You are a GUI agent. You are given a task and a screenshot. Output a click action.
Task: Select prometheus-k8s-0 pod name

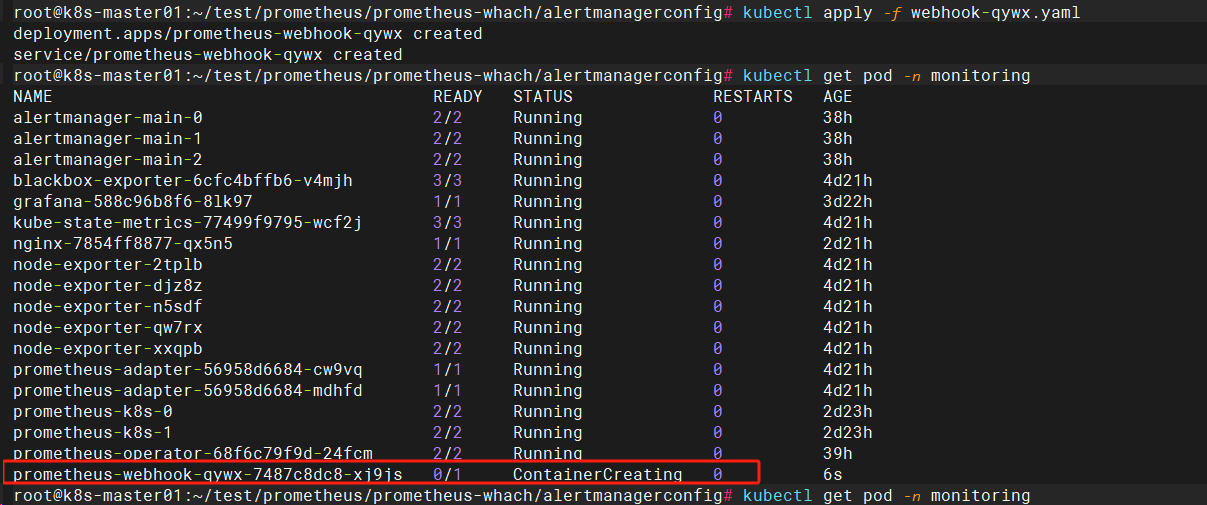tap(93, 412)
